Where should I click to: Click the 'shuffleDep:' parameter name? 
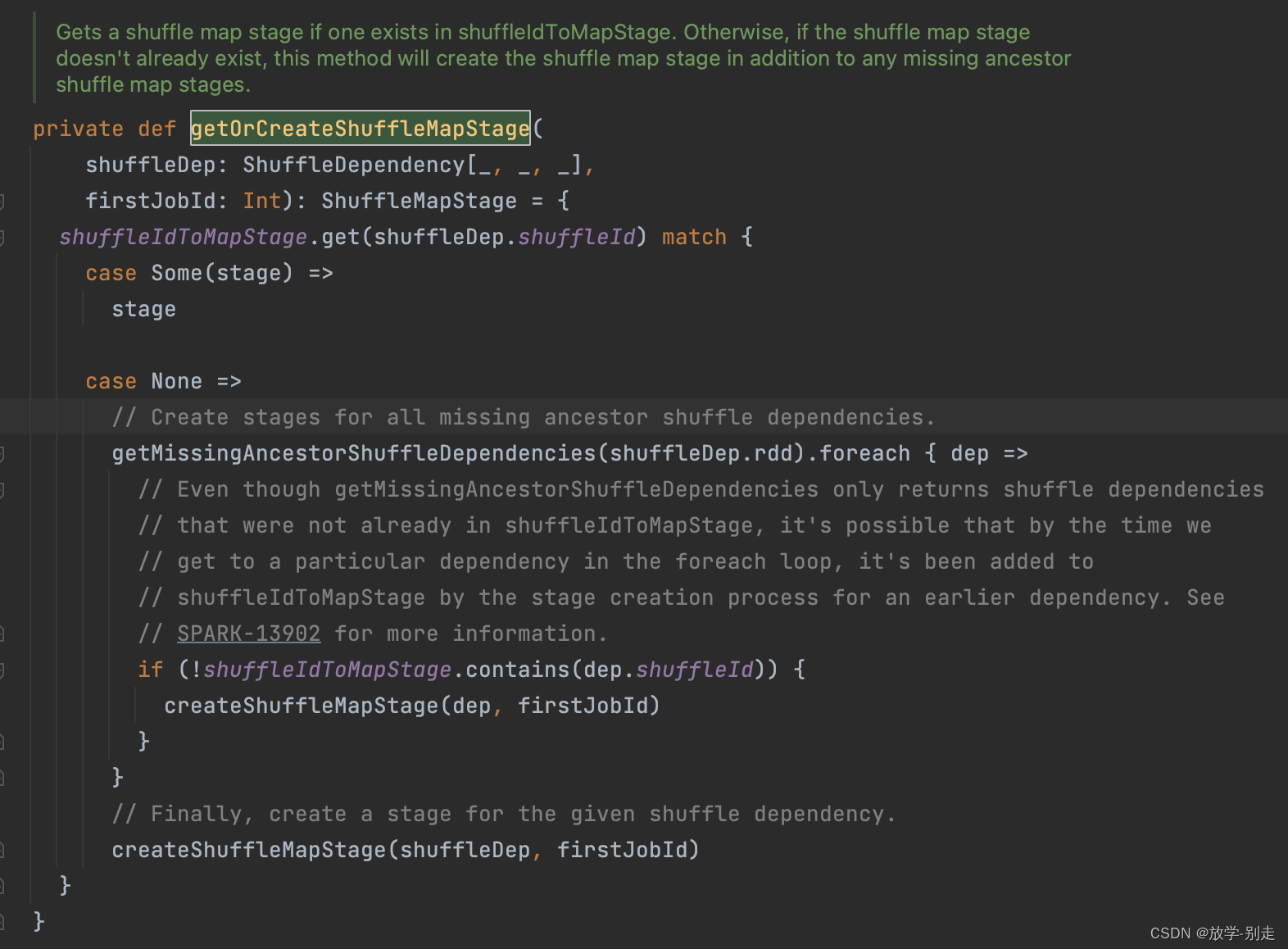156,165
